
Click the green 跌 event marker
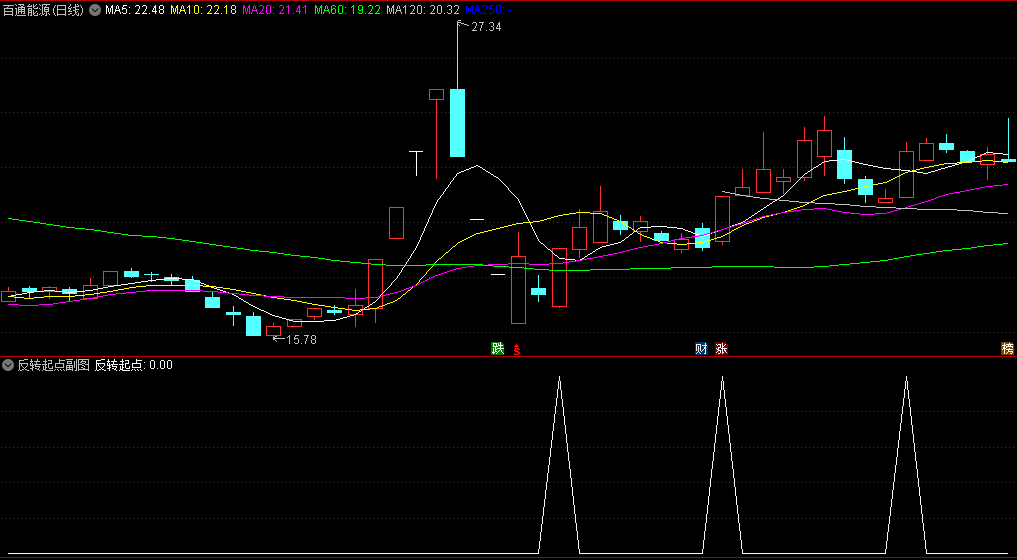pos(497,349)
